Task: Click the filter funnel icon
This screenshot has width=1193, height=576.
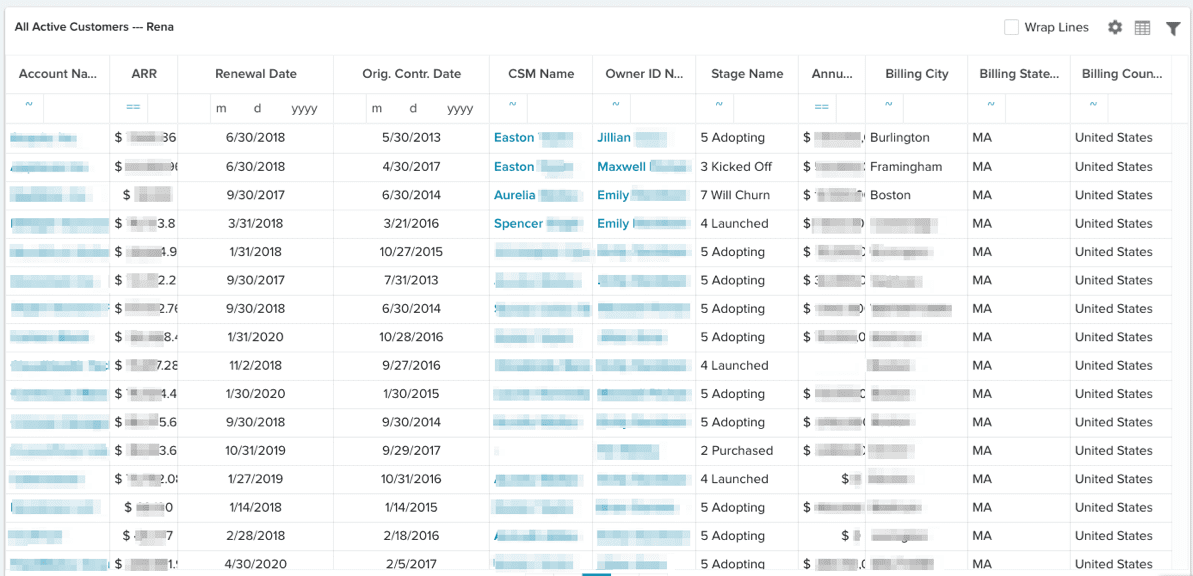Action: [1173, 28]
